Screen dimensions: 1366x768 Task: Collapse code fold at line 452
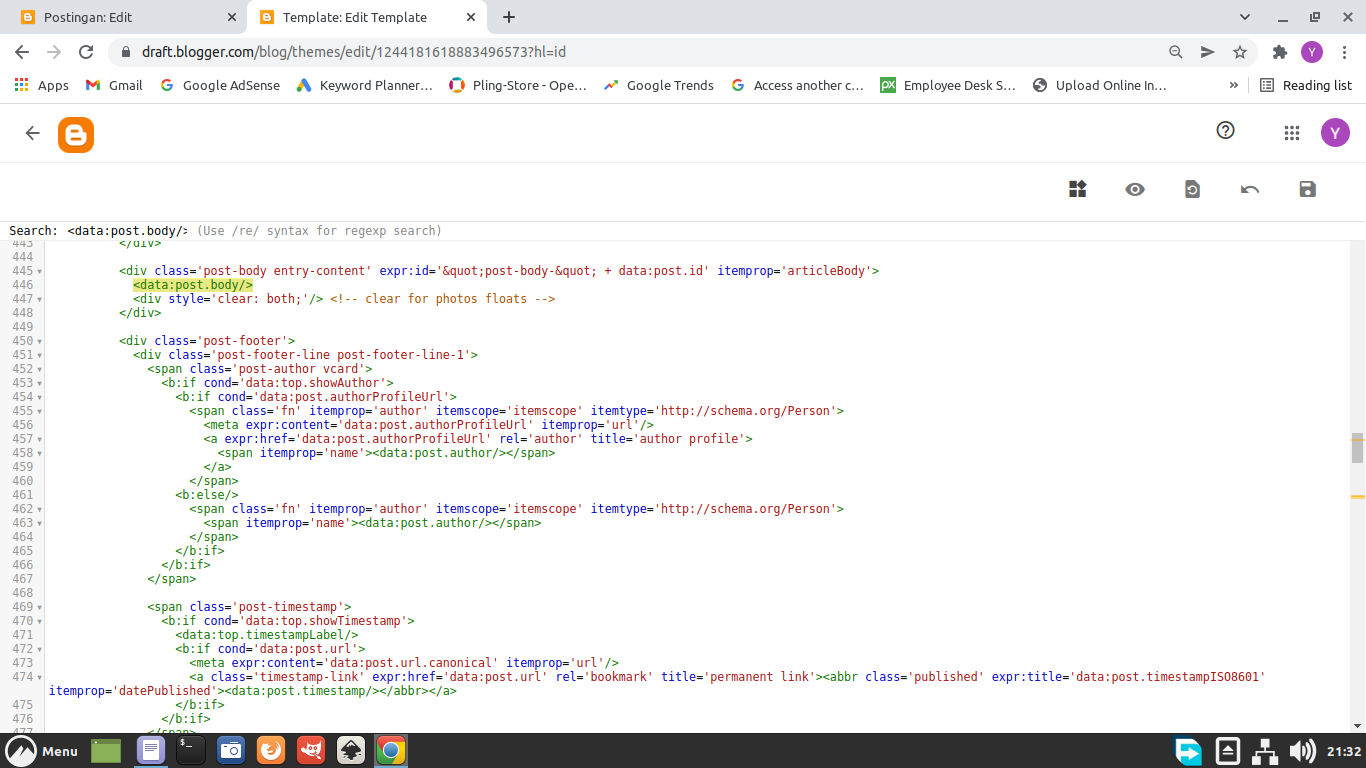[x=40, y=370]
